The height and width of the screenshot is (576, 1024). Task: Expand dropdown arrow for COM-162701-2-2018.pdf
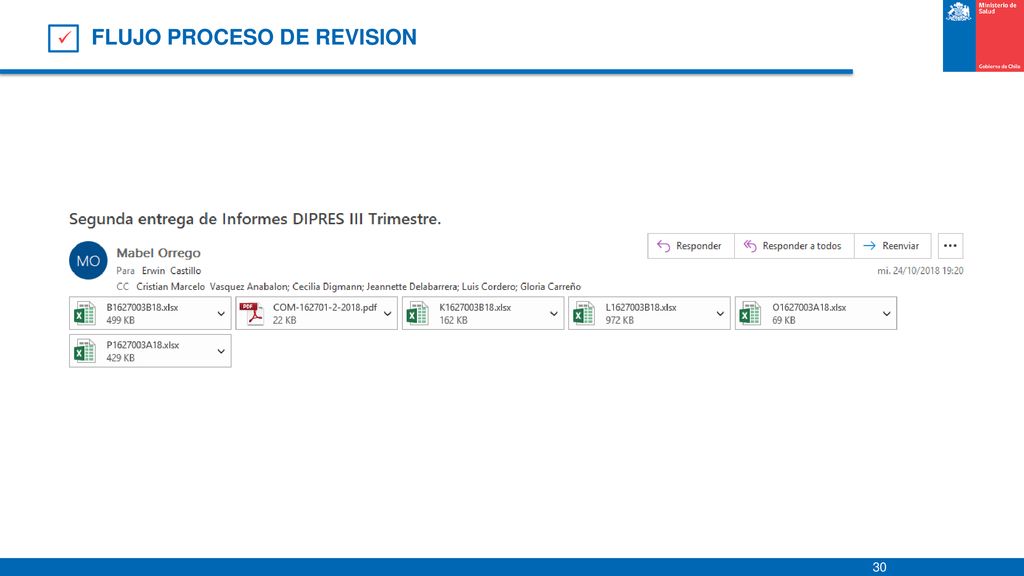(387, 313)
